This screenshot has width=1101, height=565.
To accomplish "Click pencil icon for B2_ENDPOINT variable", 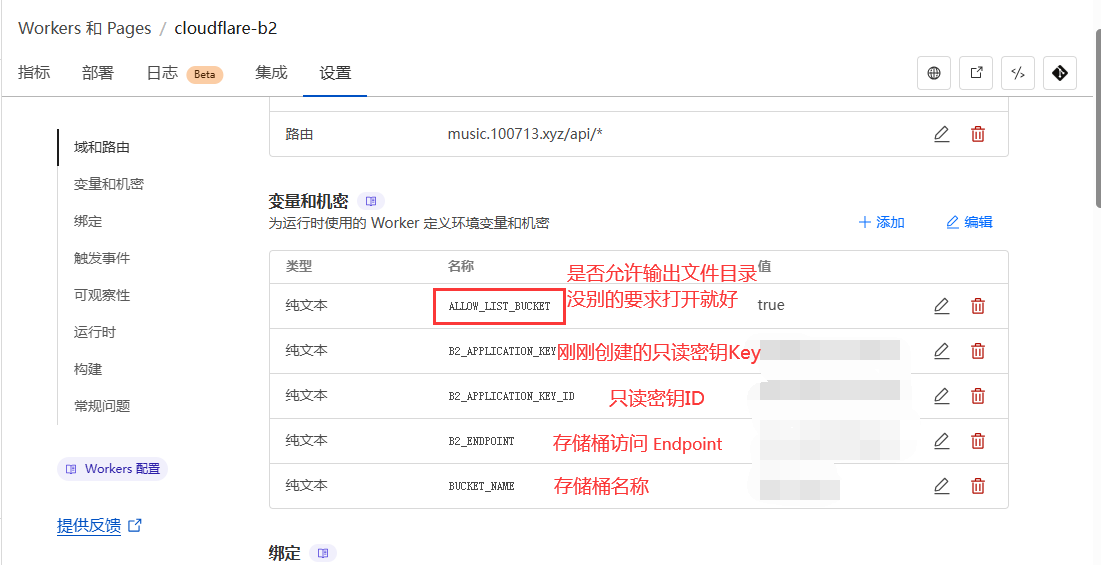I will click(x=941, y=441).
